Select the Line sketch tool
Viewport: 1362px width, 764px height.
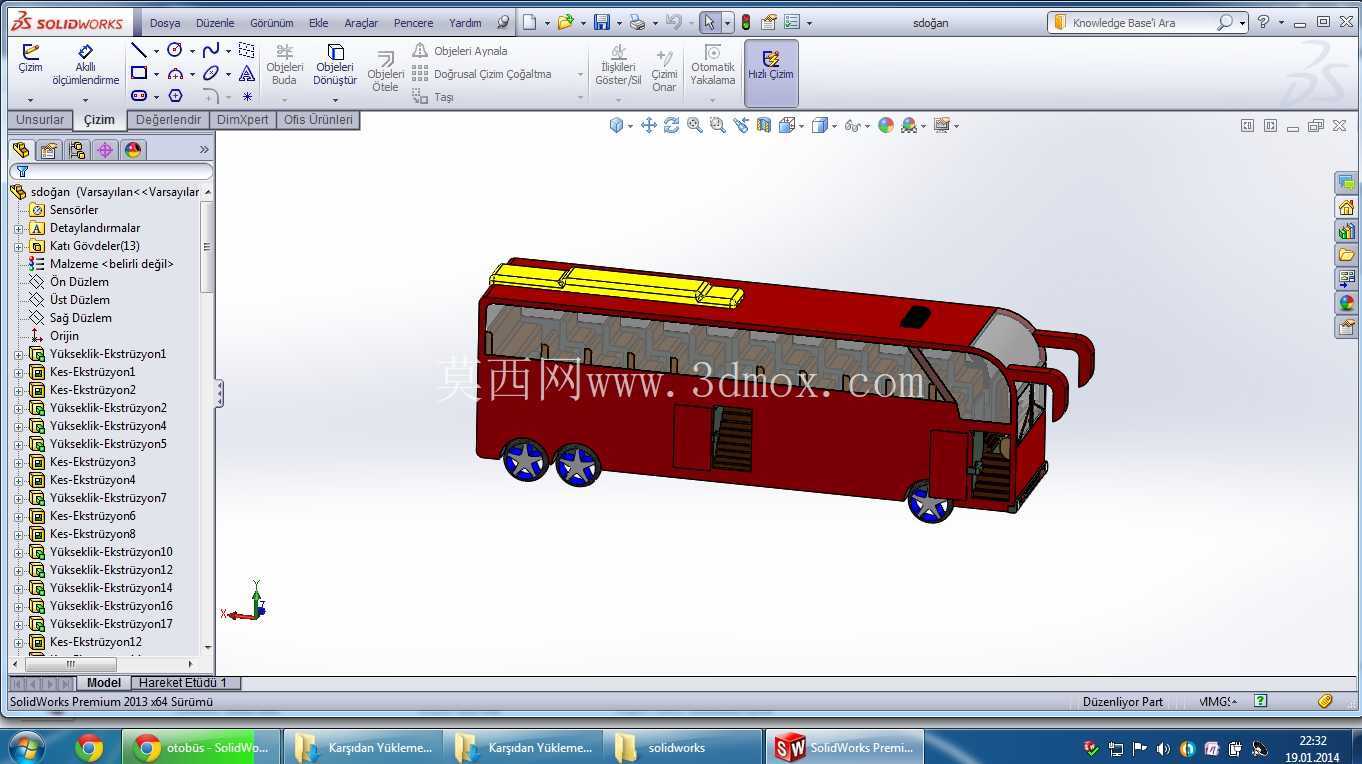139,50
